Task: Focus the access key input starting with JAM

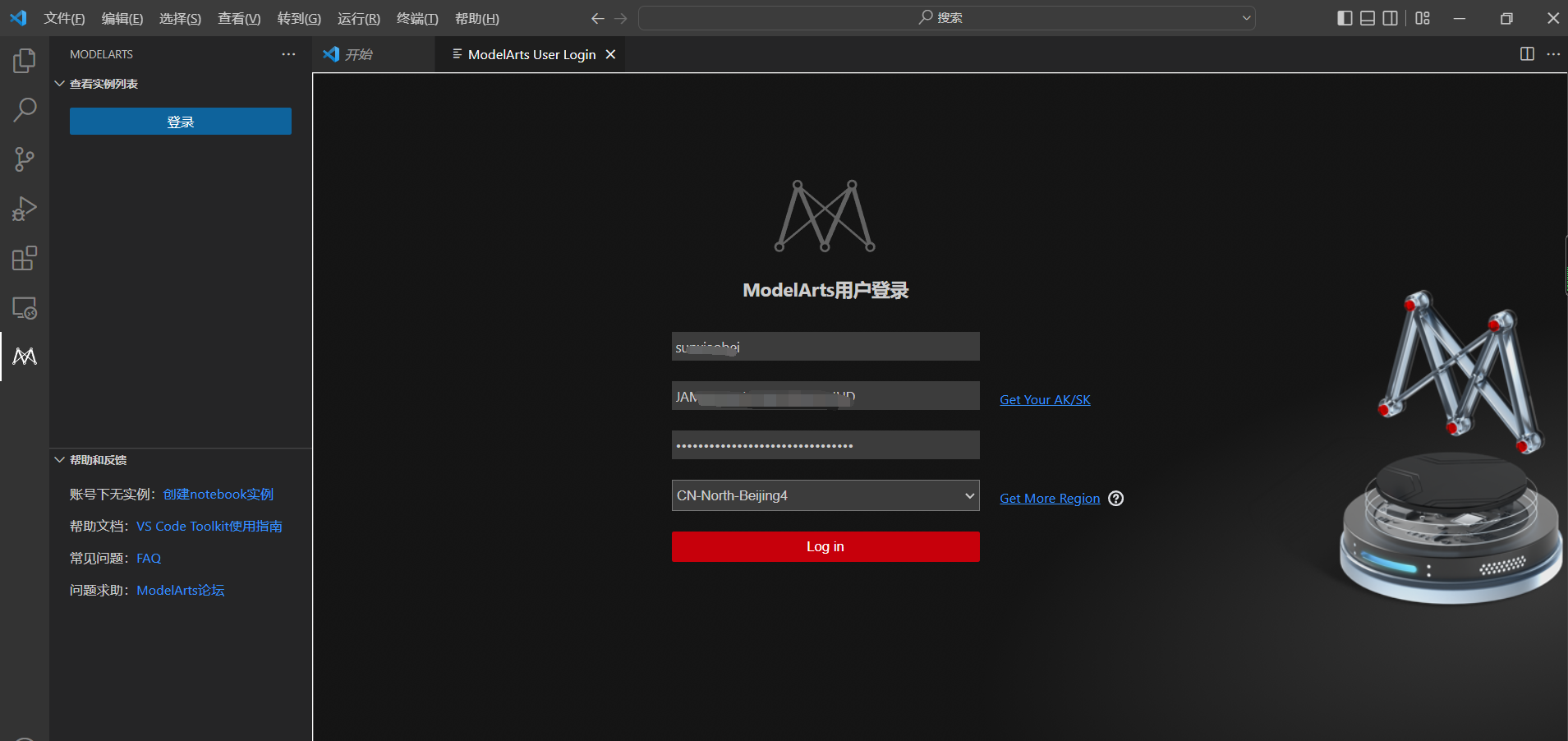Action: [x=825, y=396]
